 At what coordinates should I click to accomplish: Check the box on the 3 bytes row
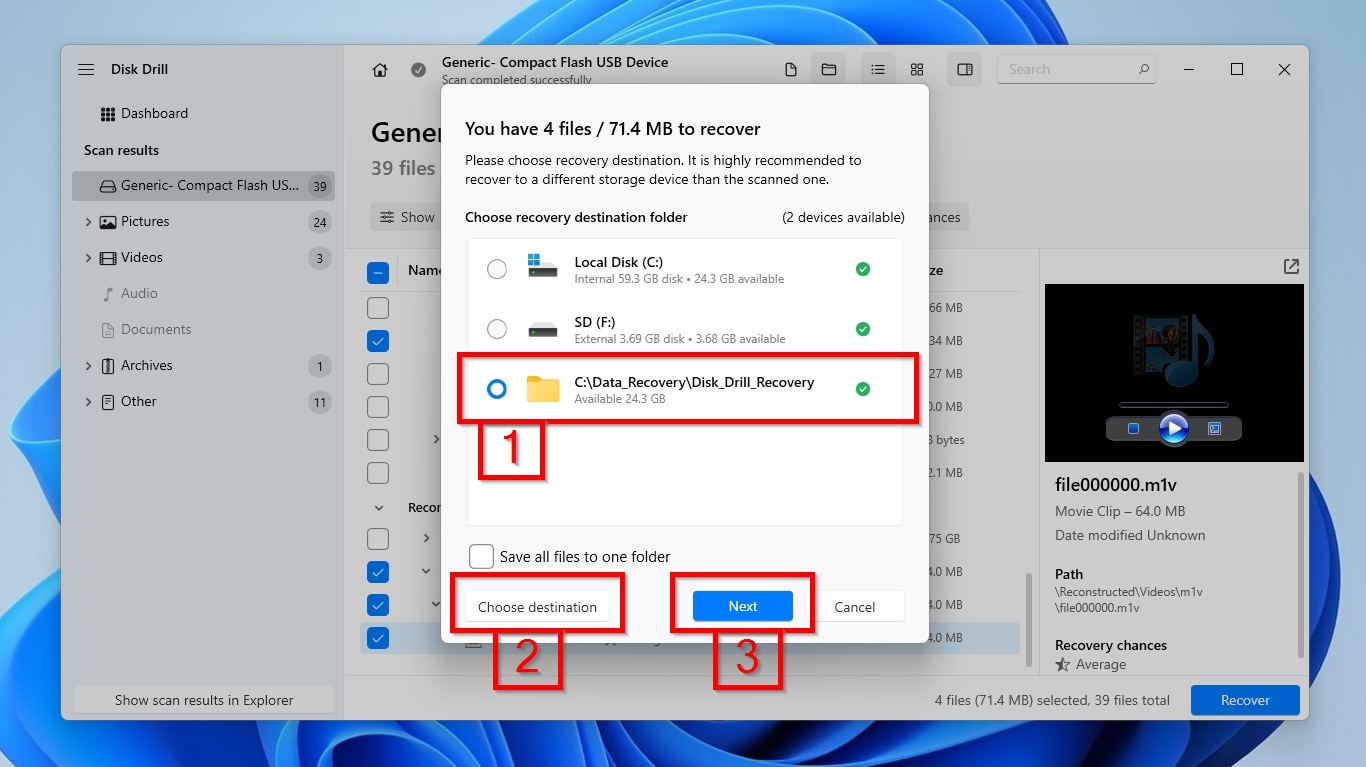(378, 440)
